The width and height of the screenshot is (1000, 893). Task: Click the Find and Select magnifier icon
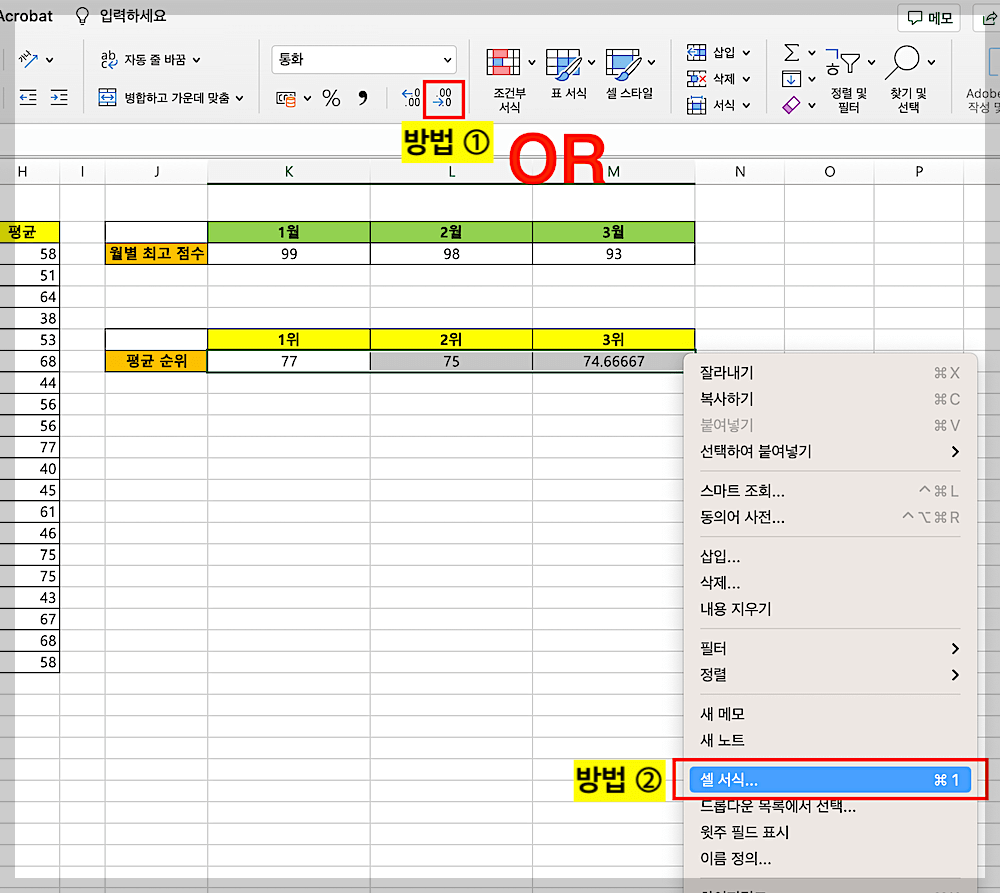pos(905,58)
